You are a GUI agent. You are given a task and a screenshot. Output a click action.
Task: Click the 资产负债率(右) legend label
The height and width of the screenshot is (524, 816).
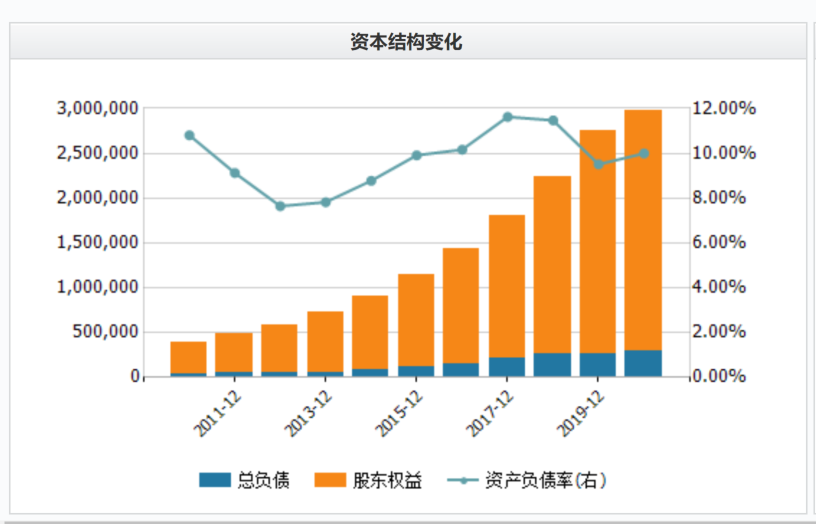pos(545,480)
